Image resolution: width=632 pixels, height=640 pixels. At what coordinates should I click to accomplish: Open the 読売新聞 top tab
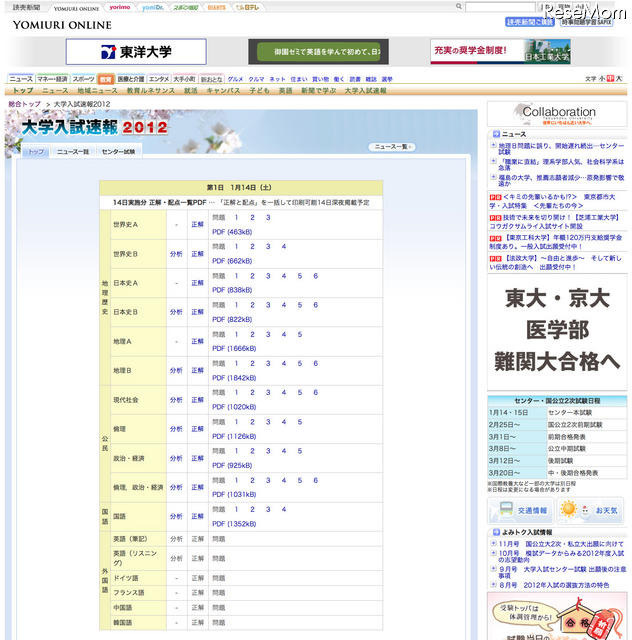pyautogui.click(x=26, y=7)
